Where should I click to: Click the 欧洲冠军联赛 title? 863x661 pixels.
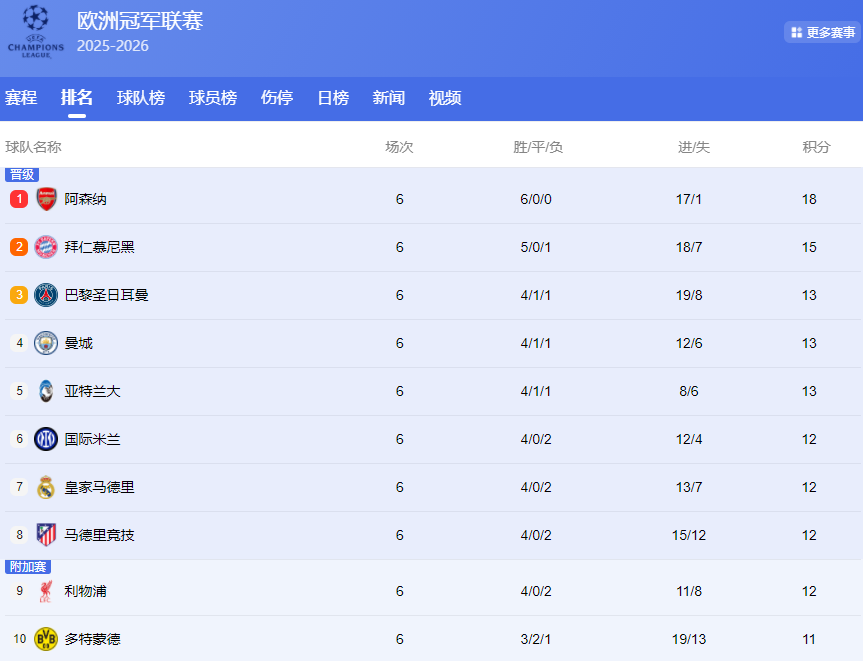tap(140, 21)
